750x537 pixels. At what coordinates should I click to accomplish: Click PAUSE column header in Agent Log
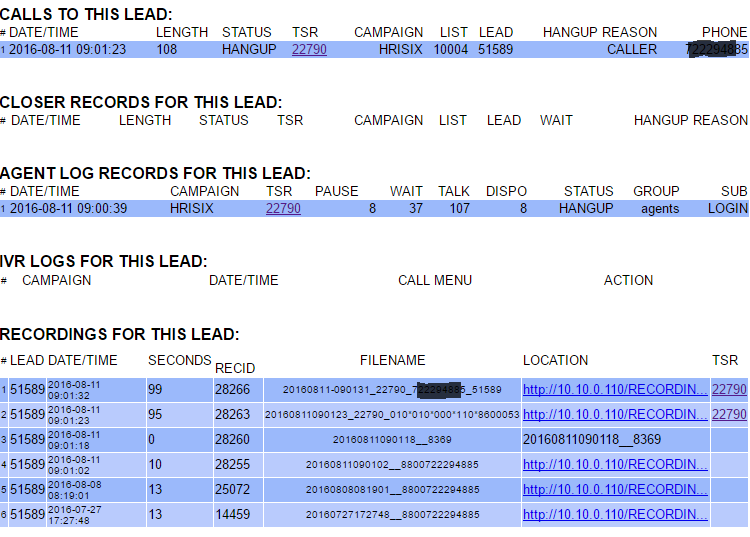pyautogui.click(x=336, y=191)
